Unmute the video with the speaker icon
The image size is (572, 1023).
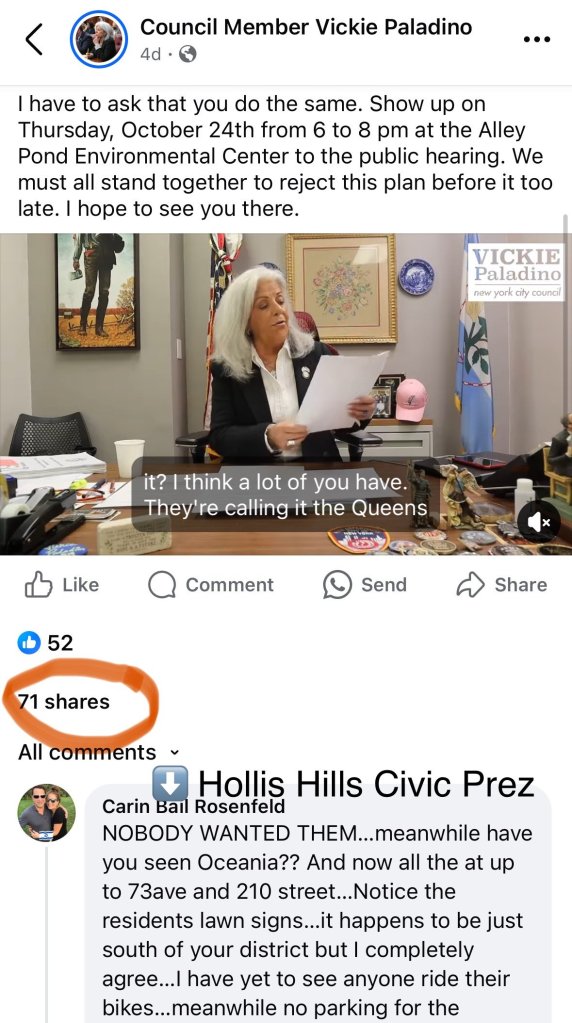coord(539,521)
